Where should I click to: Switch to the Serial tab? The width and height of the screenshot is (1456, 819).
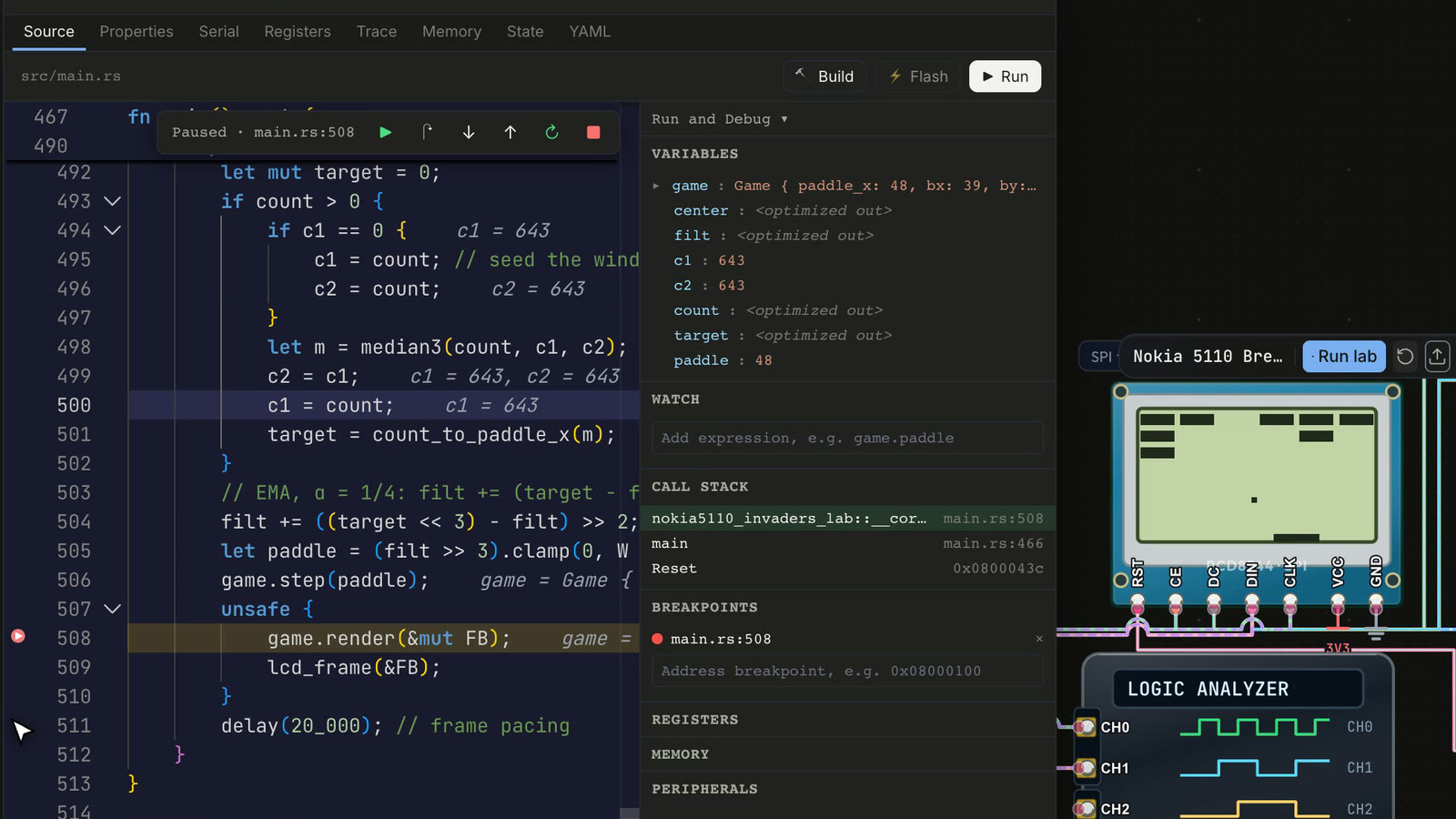pyautogui.click(x=219, y=32)
